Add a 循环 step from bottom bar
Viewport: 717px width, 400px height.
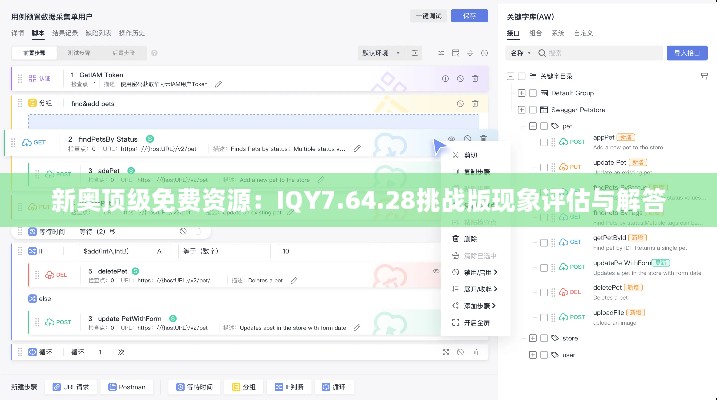(333, 387)
